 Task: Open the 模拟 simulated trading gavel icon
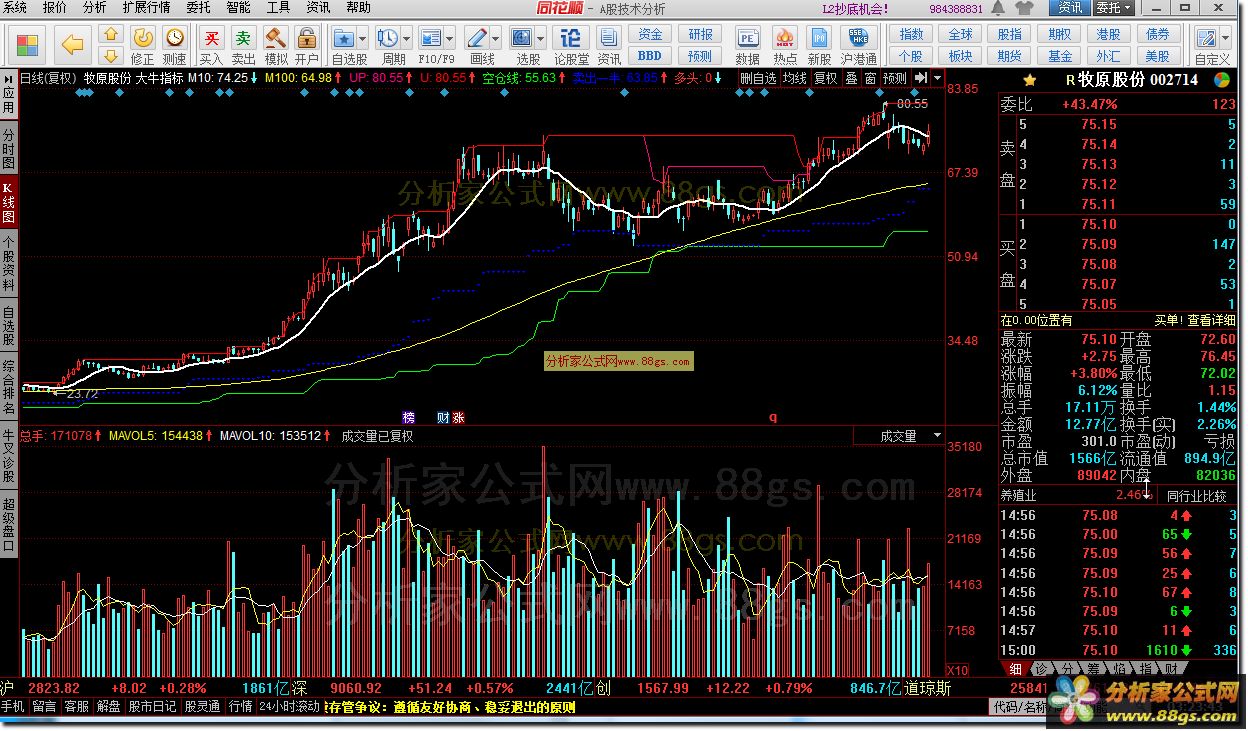[276, 45]
